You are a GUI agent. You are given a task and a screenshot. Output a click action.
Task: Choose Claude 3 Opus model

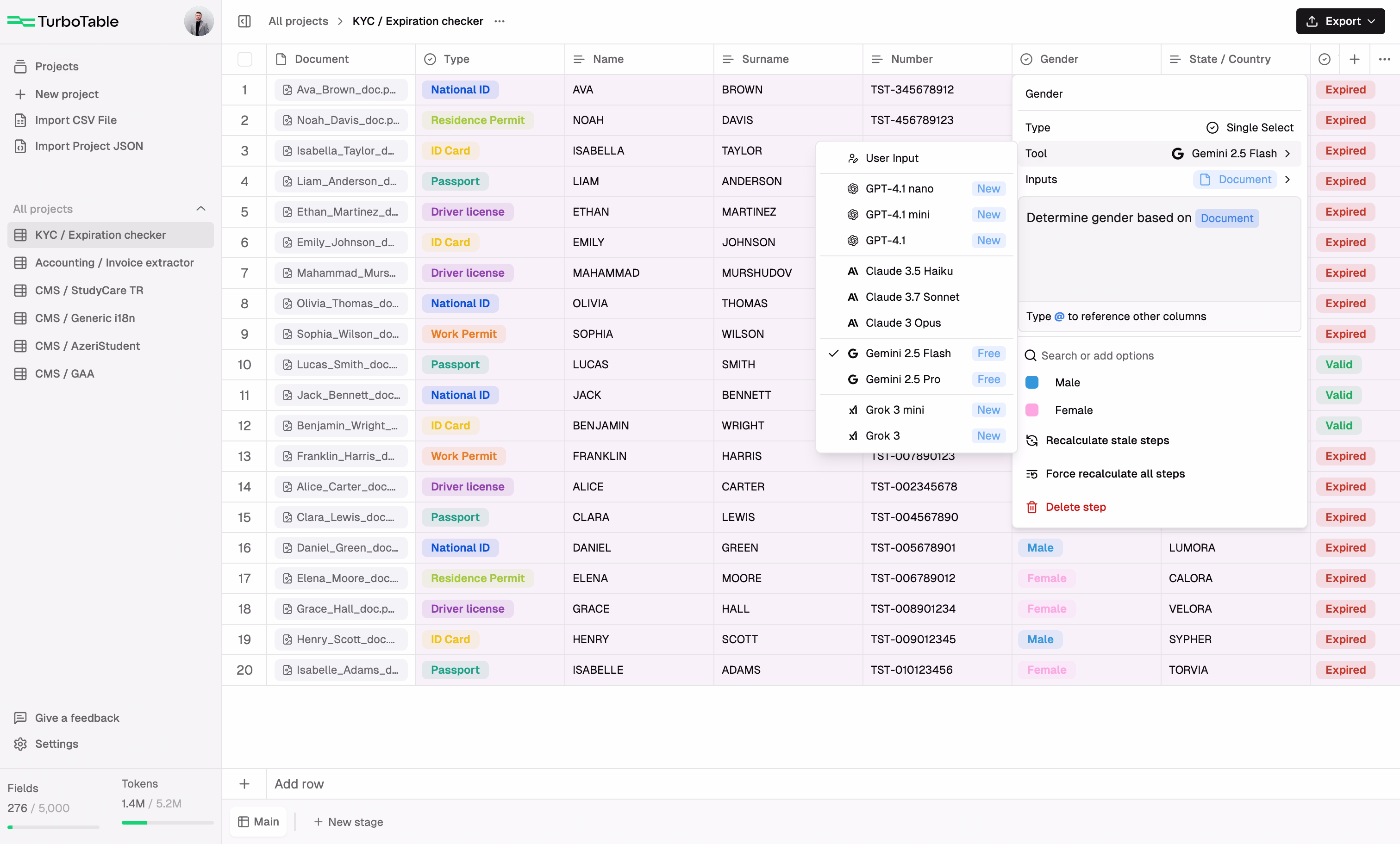(x=917, y=323)
